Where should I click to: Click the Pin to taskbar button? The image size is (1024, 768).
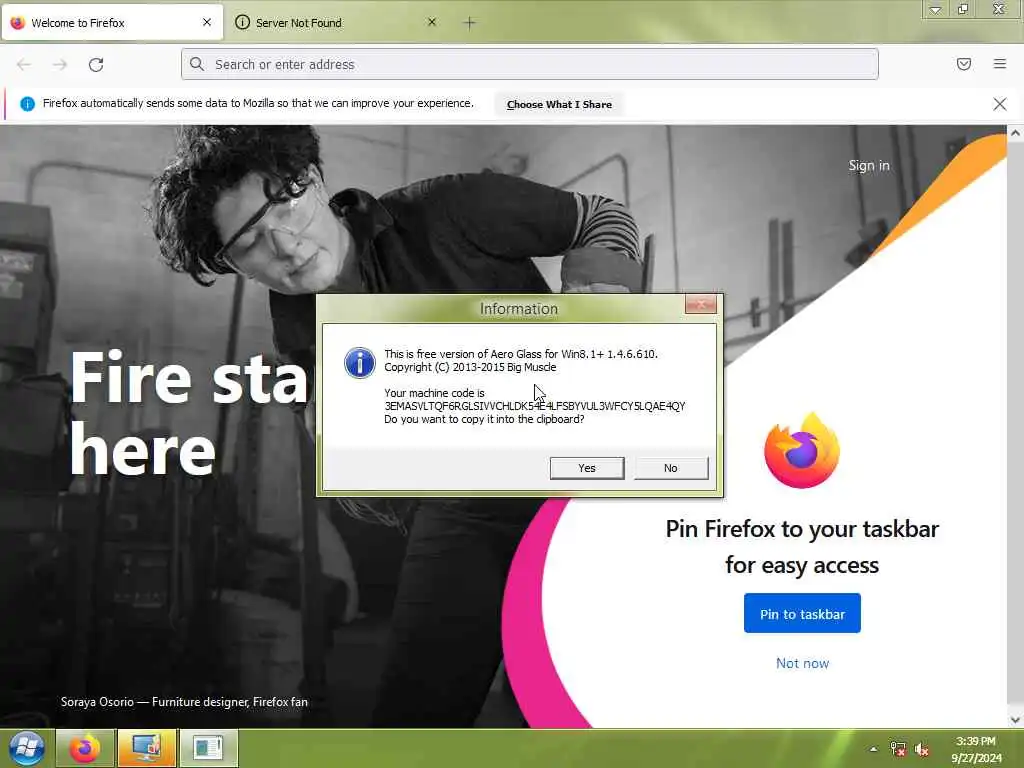click(x=802, y=613)
